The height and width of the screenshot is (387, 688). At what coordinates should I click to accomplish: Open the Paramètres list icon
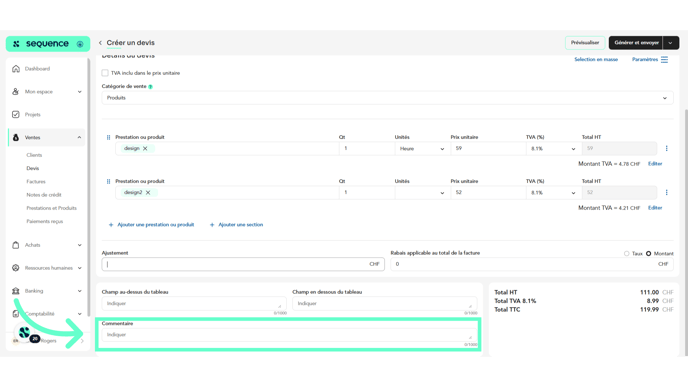(664, 60)
